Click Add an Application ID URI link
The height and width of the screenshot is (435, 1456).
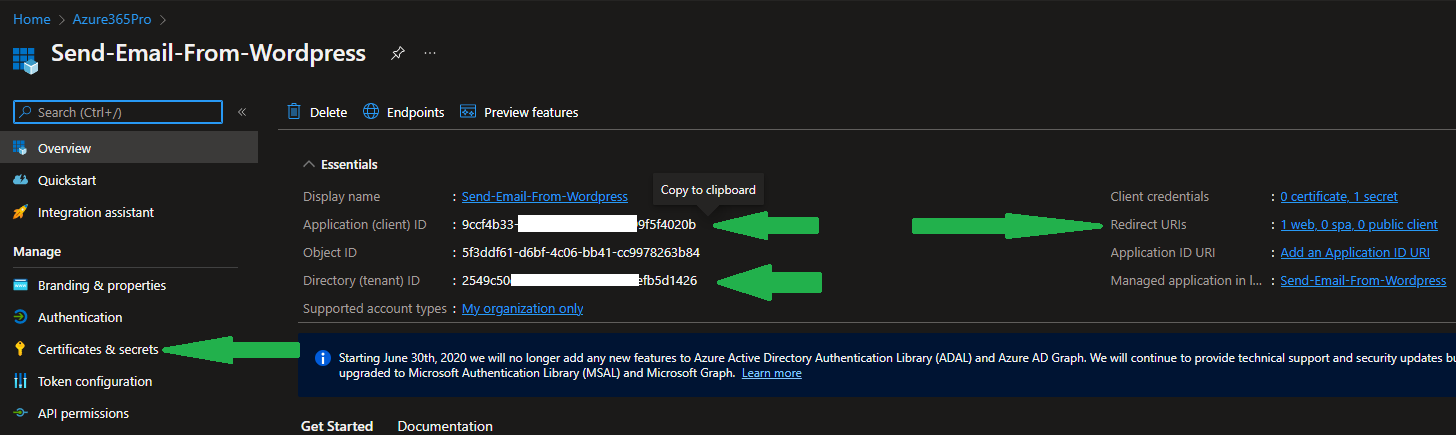click(1355, 253)
